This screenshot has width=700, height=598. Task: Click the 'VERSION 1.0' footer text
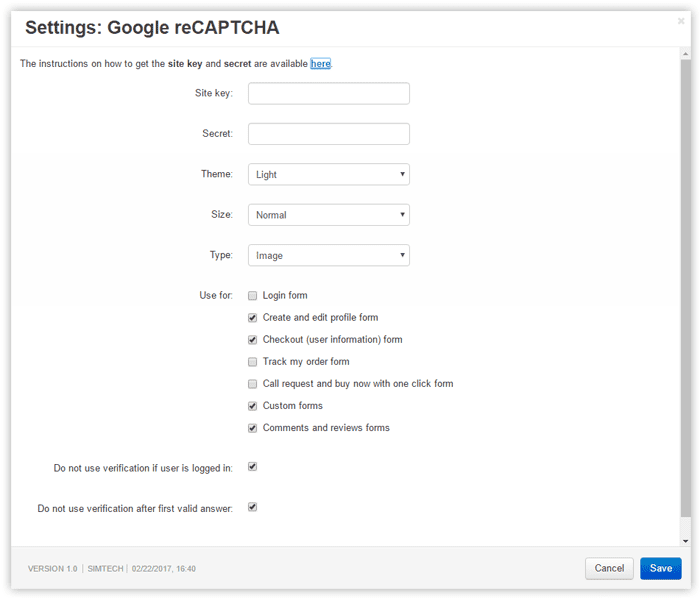tap(53, 569)
